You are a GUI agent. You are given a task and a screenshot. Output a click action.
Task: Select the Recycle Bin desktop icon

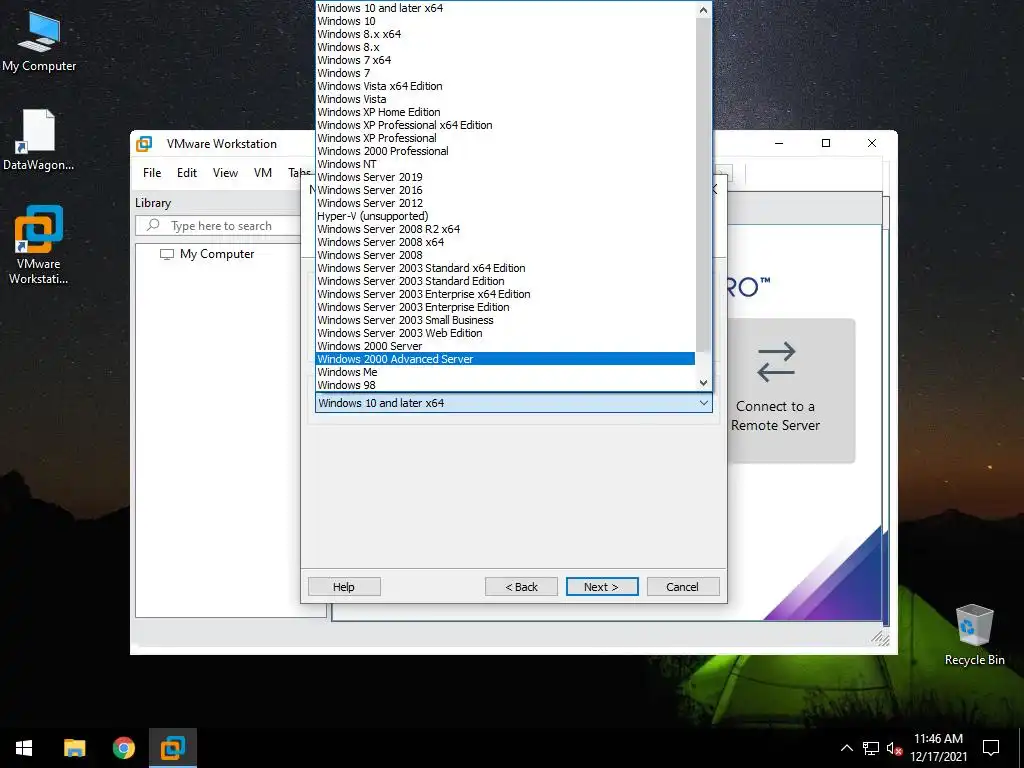[974, 635]
